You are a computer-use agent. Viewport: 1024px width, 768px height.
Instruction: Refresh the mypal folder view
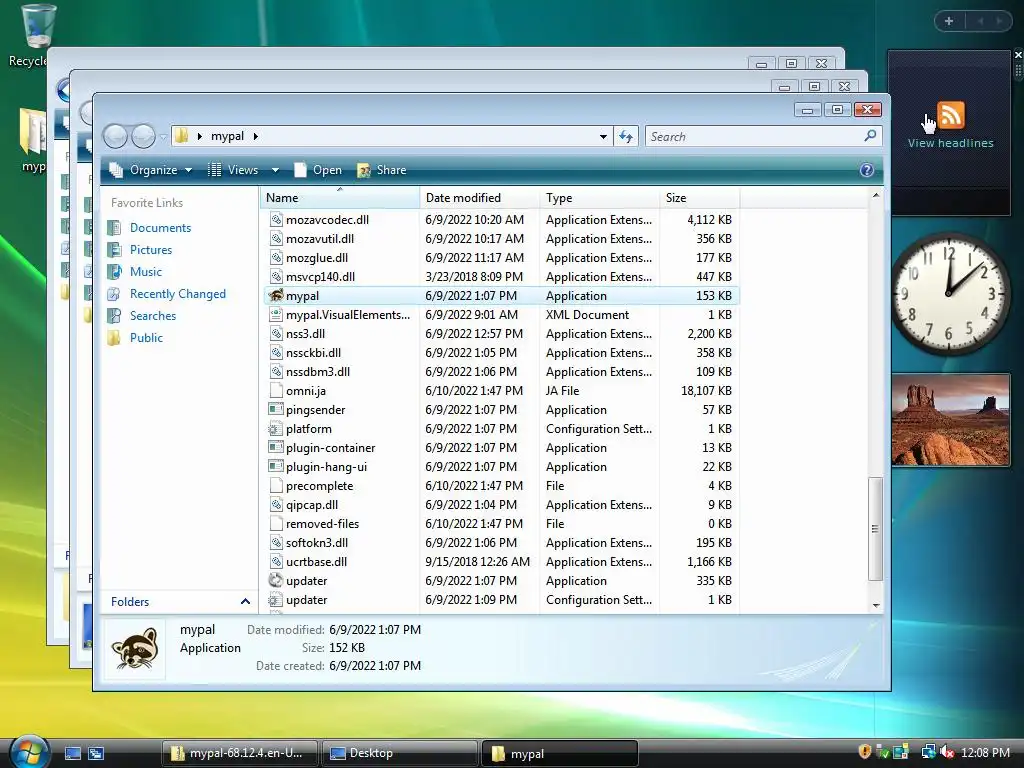pyautogui.click(x=626, y=136)
